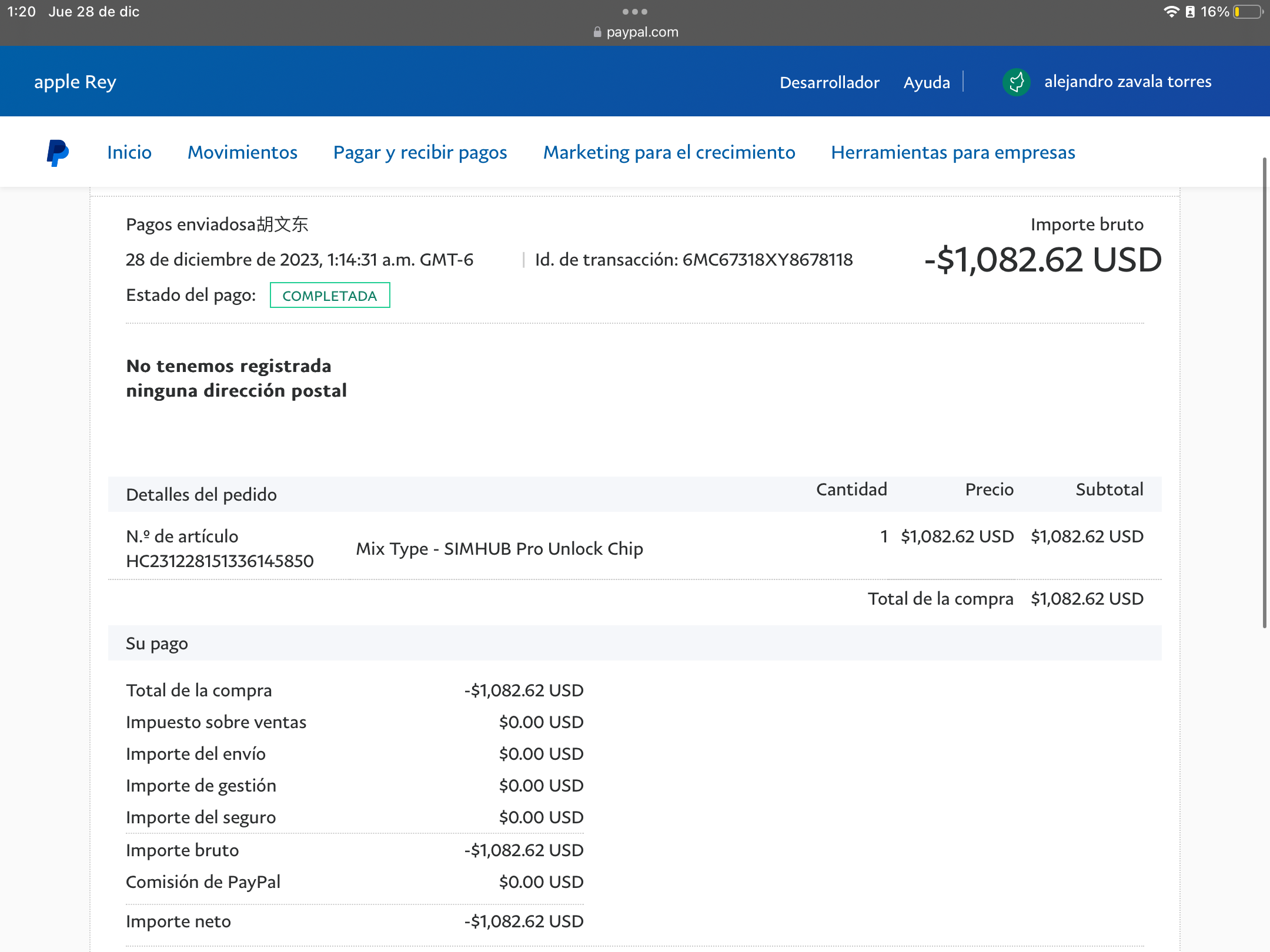Open Marketing para el crecimiento menu
This screenshot has height=952, width=1270.
click(x=669, y=152)
